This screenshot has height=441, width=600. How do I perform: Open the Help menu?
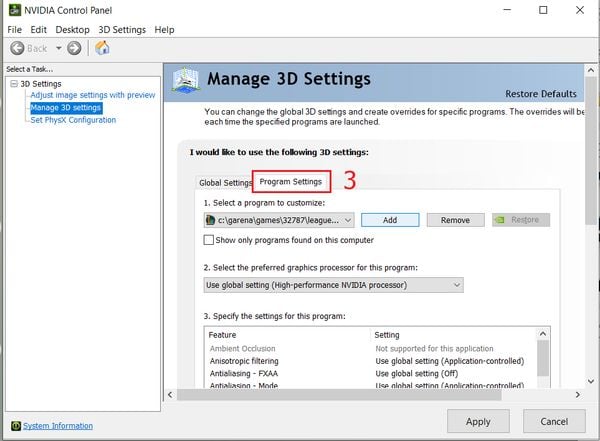click(x=164, y=29)
